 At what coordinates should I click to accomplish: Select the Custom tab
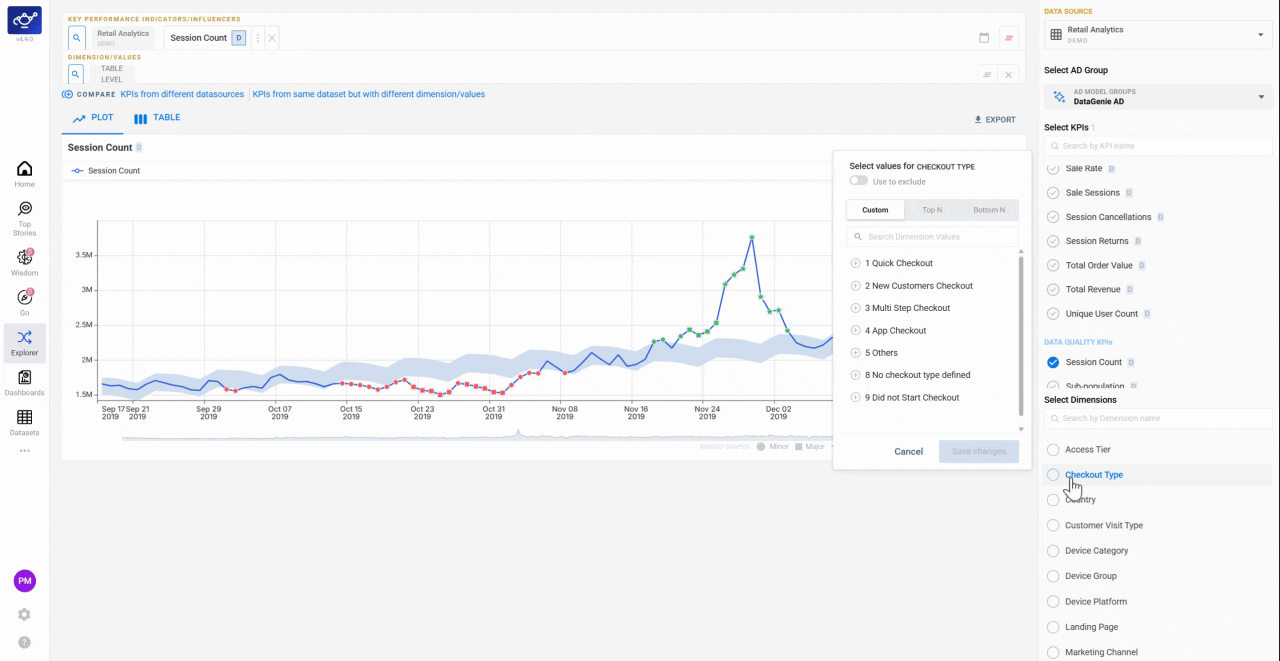(875, 210)
